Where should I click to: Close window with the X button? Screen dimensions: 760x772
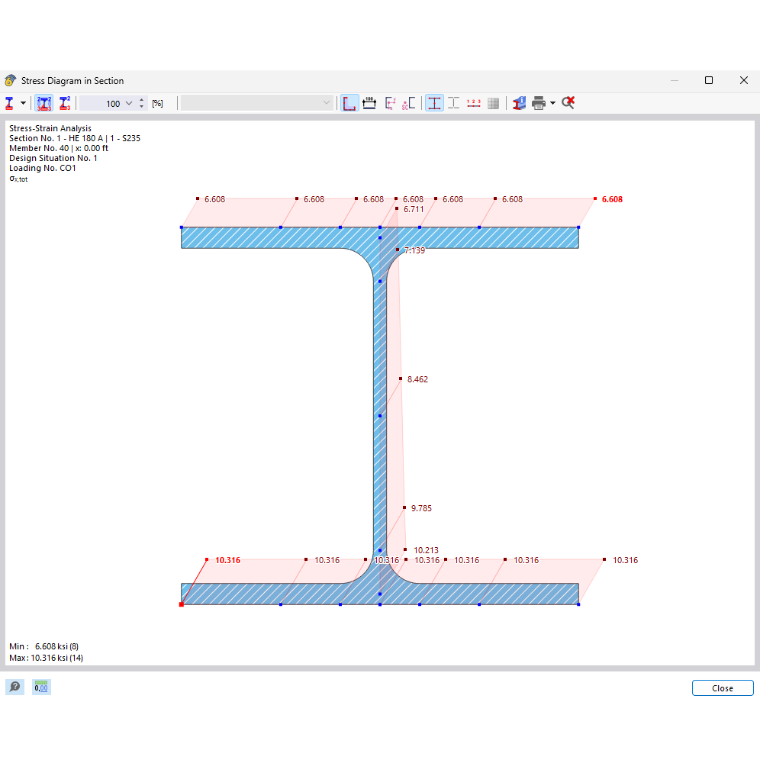(744, 80)
